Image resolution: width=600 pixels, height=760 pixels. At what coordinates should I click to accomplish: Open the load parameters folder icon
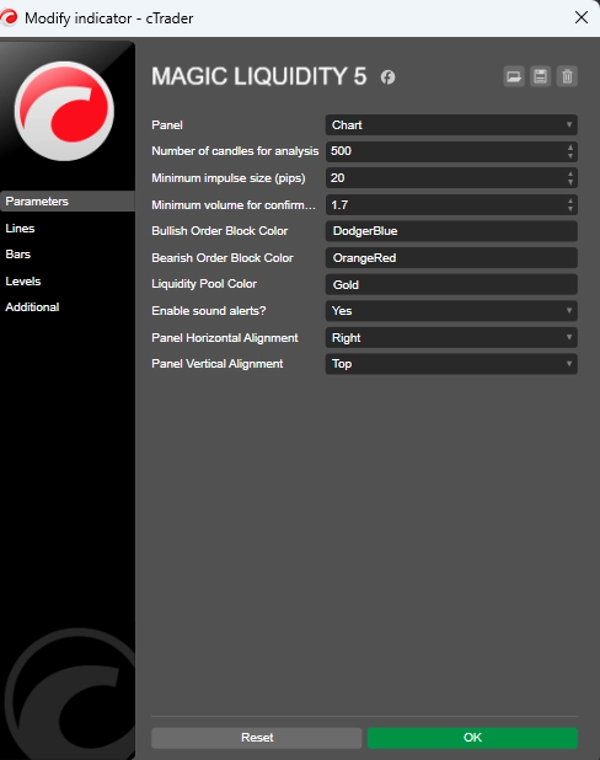tap(514, 77)
